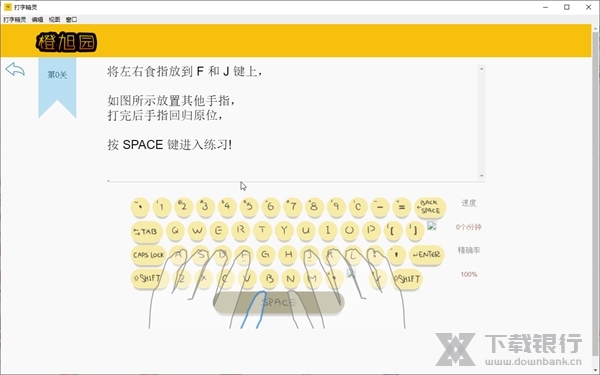
Task: Tap the equals sign key
Action: [x=401, y=207]
